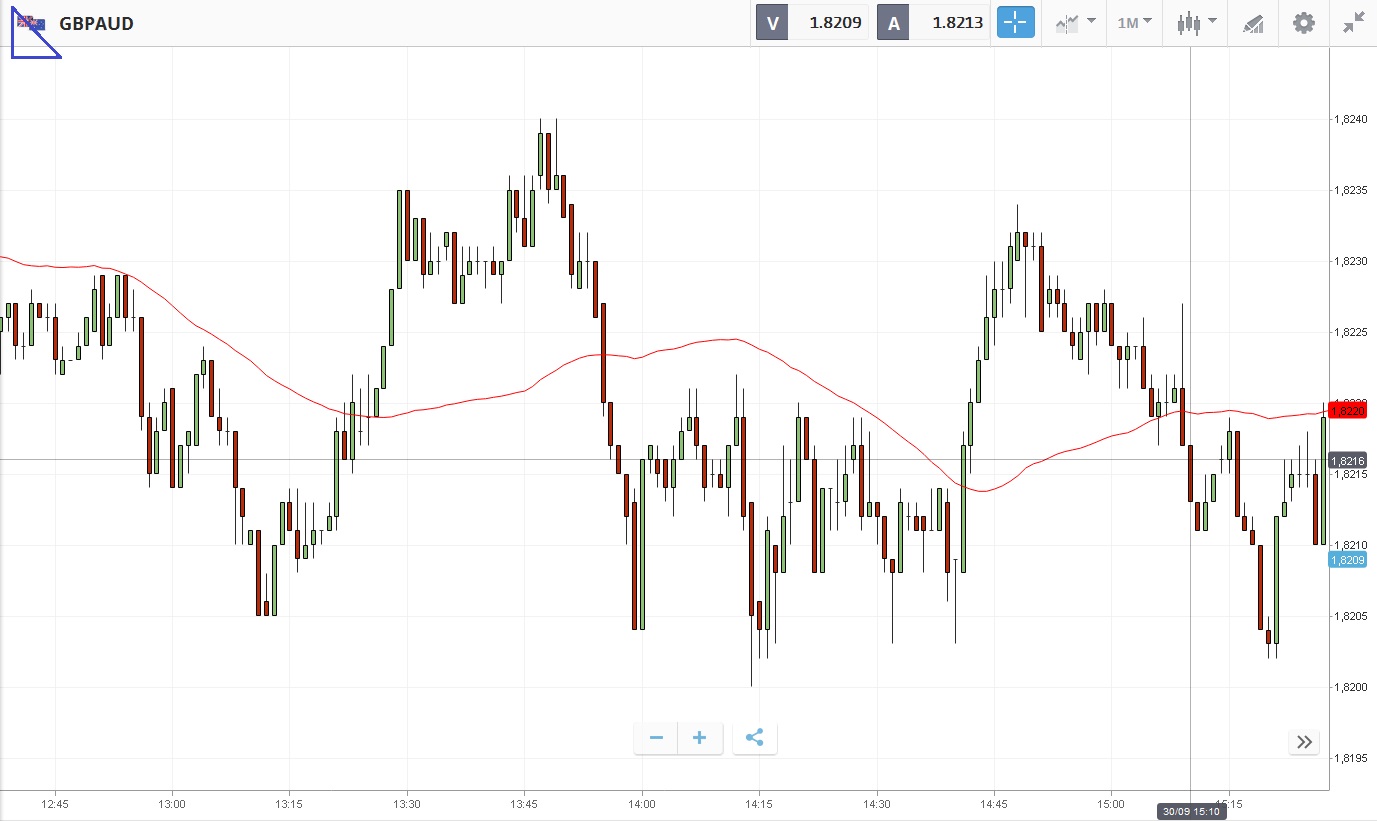Click the collapse chart icon

click(1354, 23)
